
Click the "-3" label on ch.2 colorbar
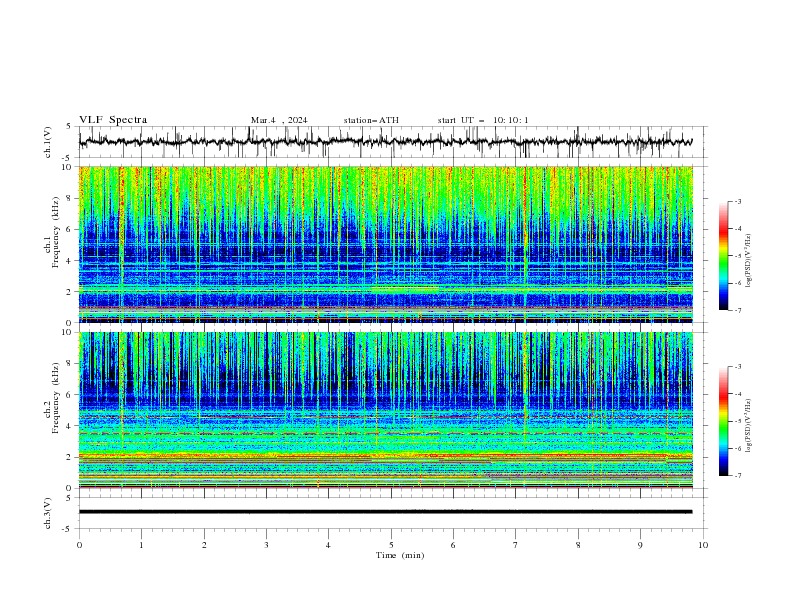(737, 367)
